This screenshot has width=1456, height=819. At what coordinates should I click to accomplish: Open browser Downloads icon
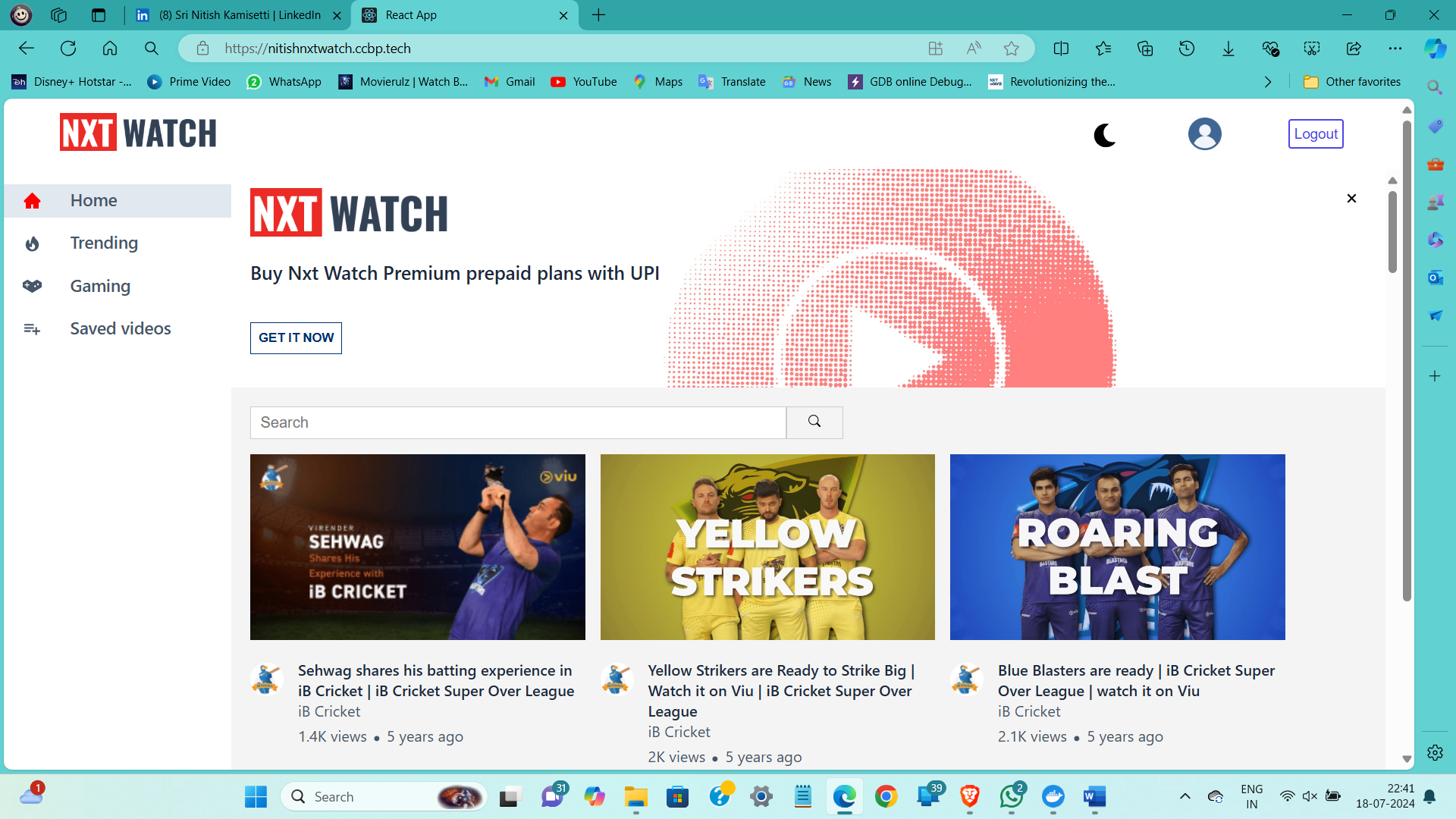1228,49
